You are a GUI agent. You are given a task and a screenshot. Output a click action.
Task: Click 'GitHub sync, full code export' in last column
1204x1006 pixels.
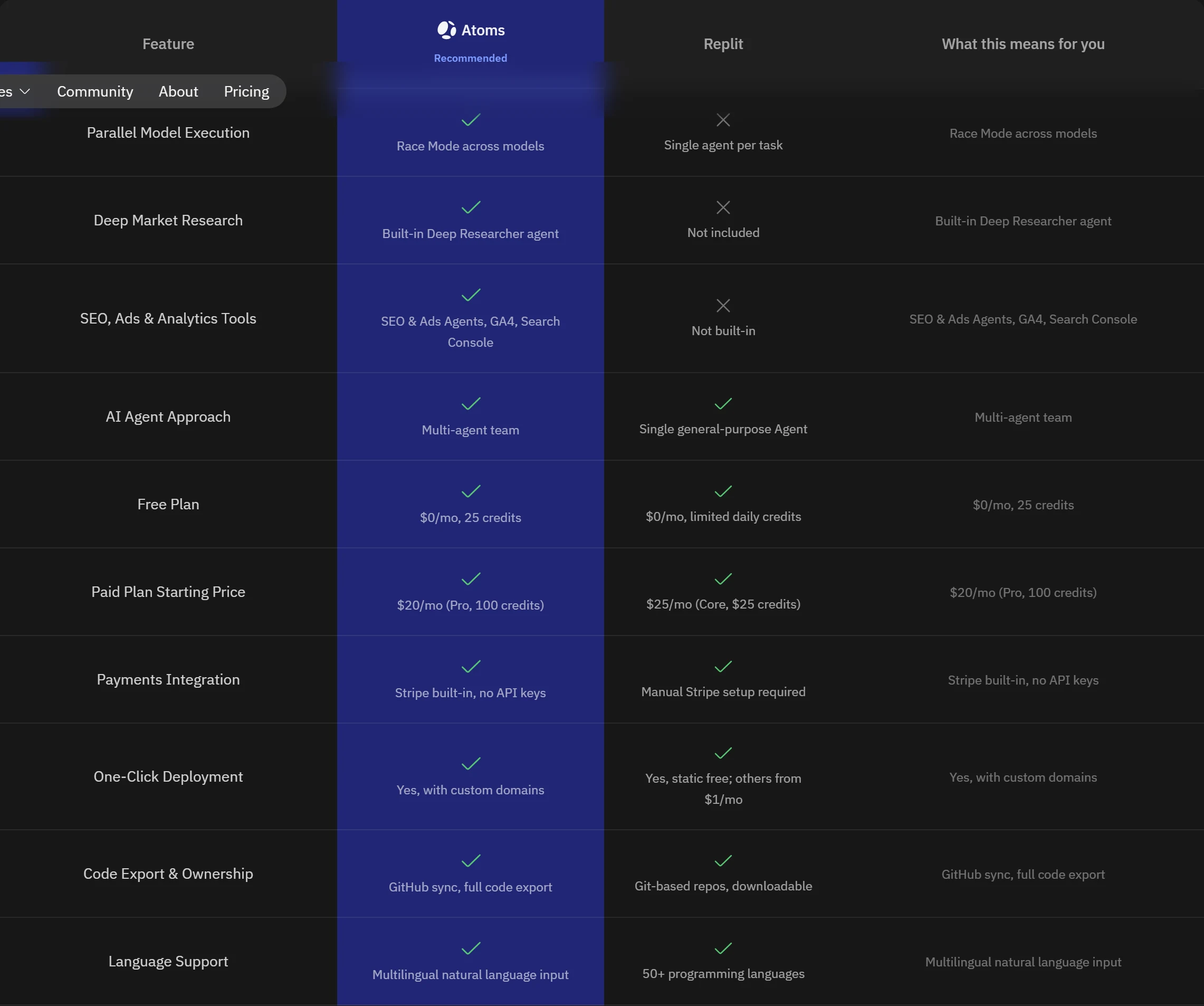1024,875
